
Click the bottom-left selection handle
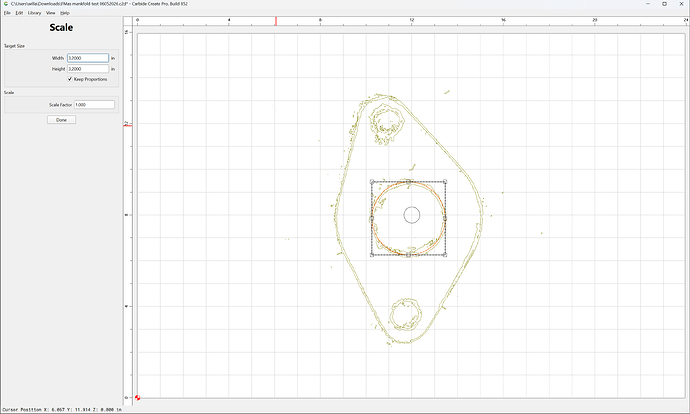point(372,255)
